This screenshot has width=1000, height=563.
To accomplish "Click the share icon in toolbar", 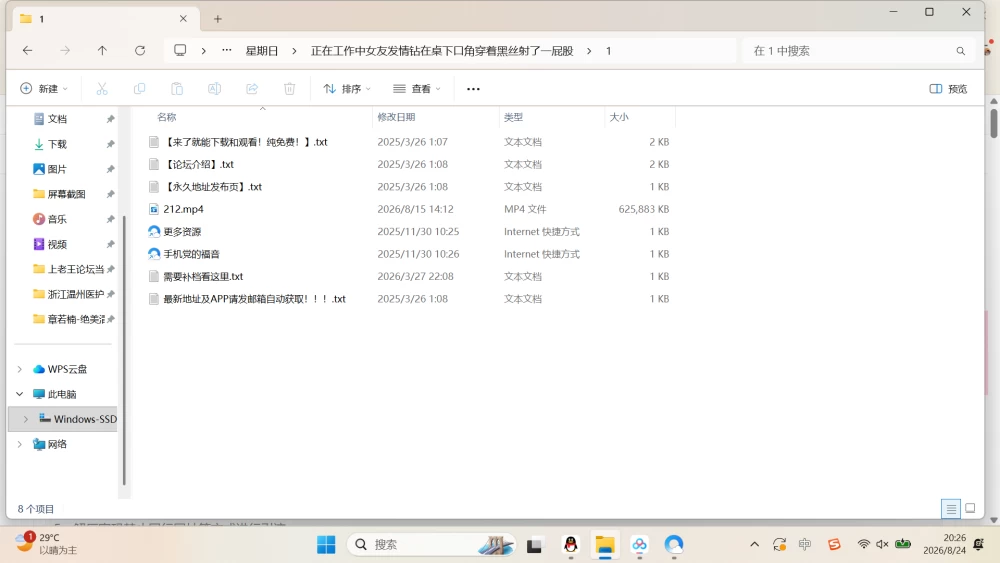I will 252,89.
